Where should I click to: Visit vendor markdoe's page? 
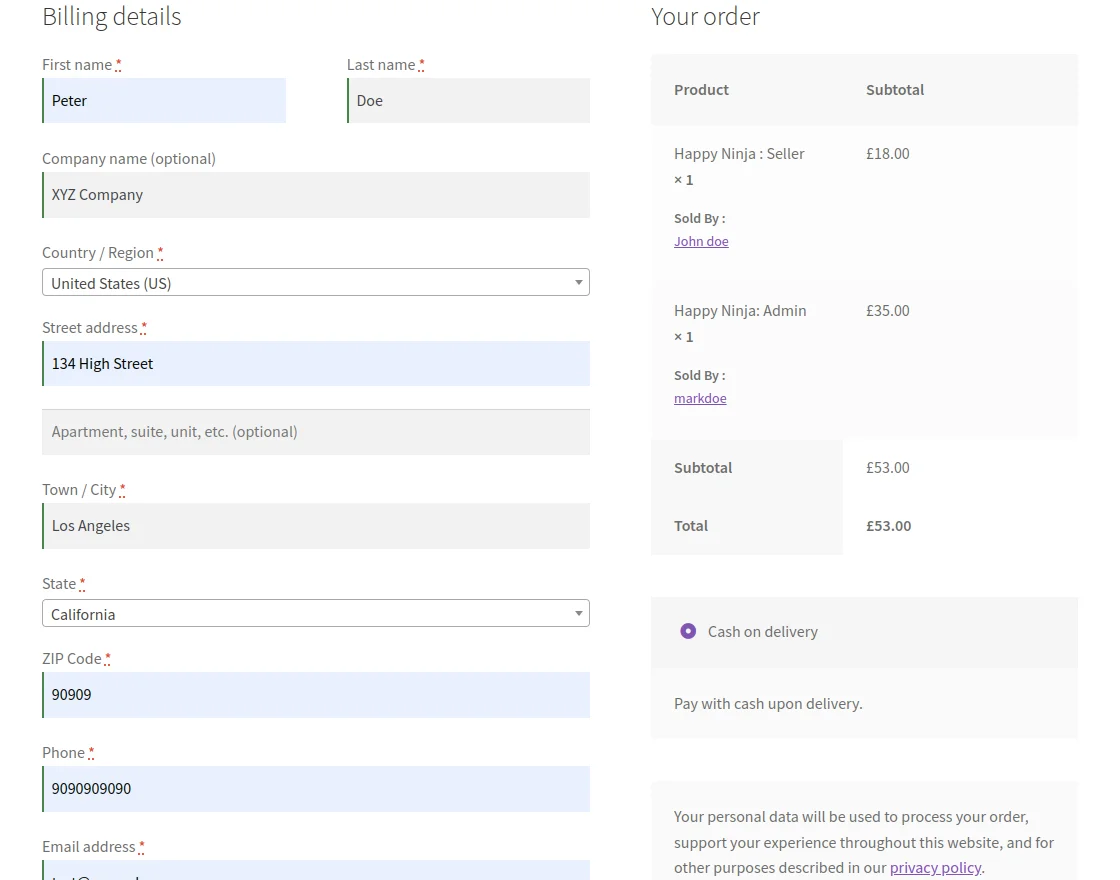700,398
